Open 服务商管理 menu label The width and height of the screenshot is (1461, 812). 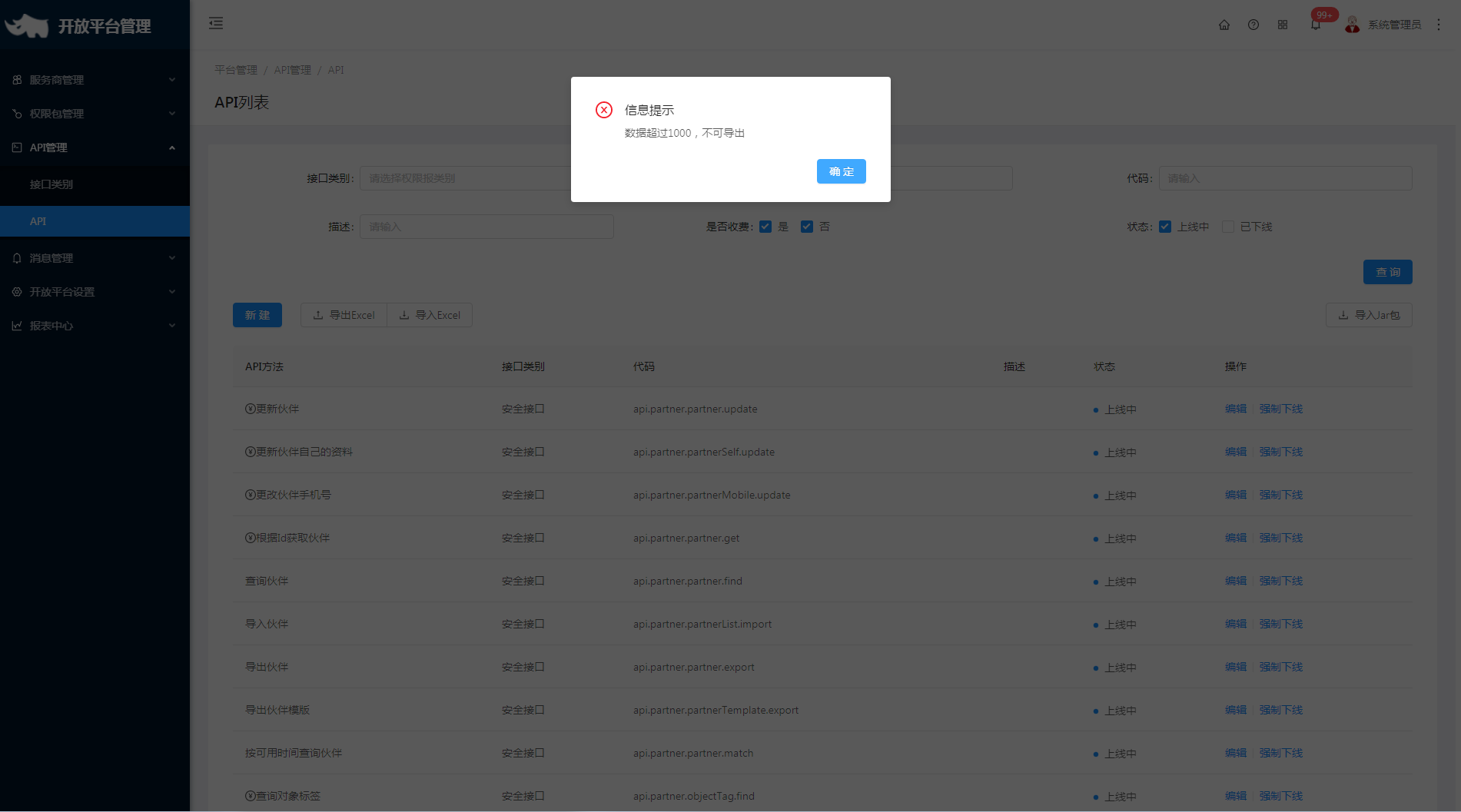(57, 80)
